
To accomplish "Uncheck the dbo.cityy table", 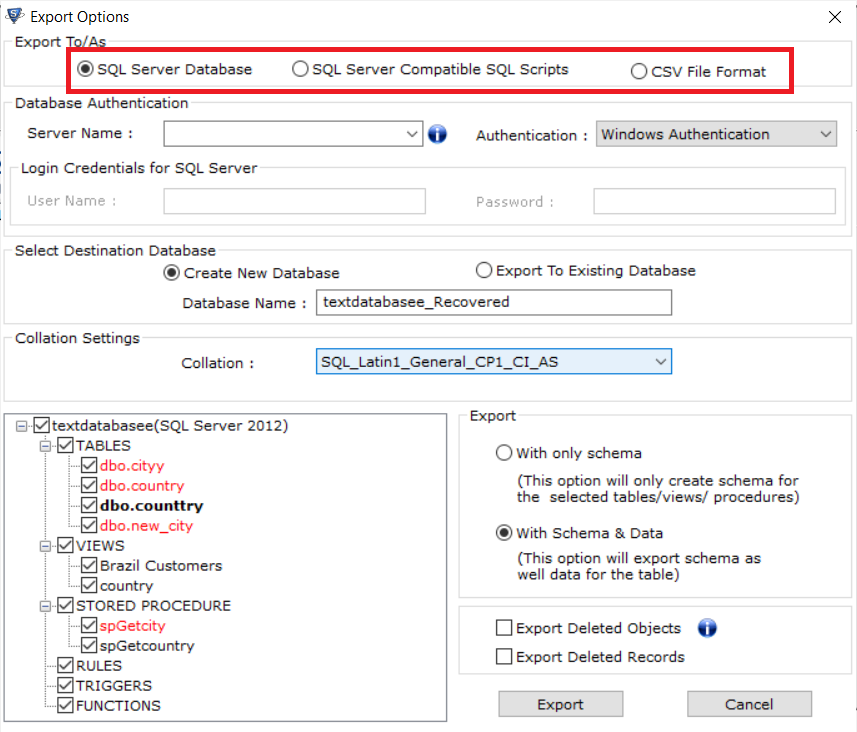I will pos(88,465).
